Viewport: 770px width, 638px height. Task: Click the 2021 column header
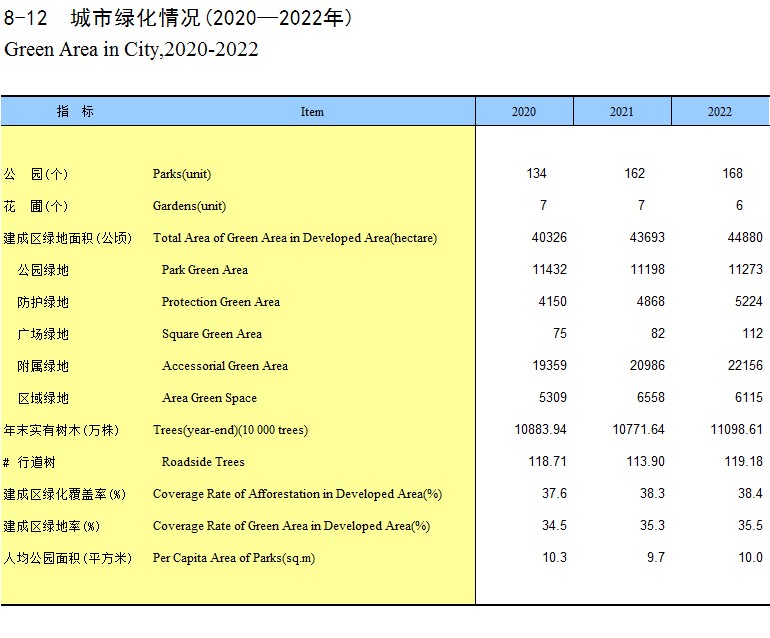622,111
